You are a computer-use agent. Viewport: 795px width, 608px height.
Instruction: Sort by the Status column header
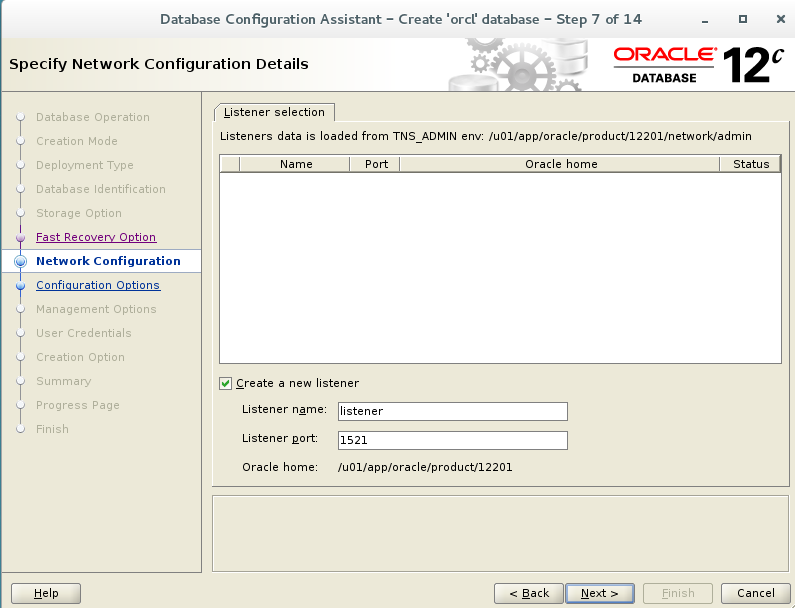click(x=750, y=164)
